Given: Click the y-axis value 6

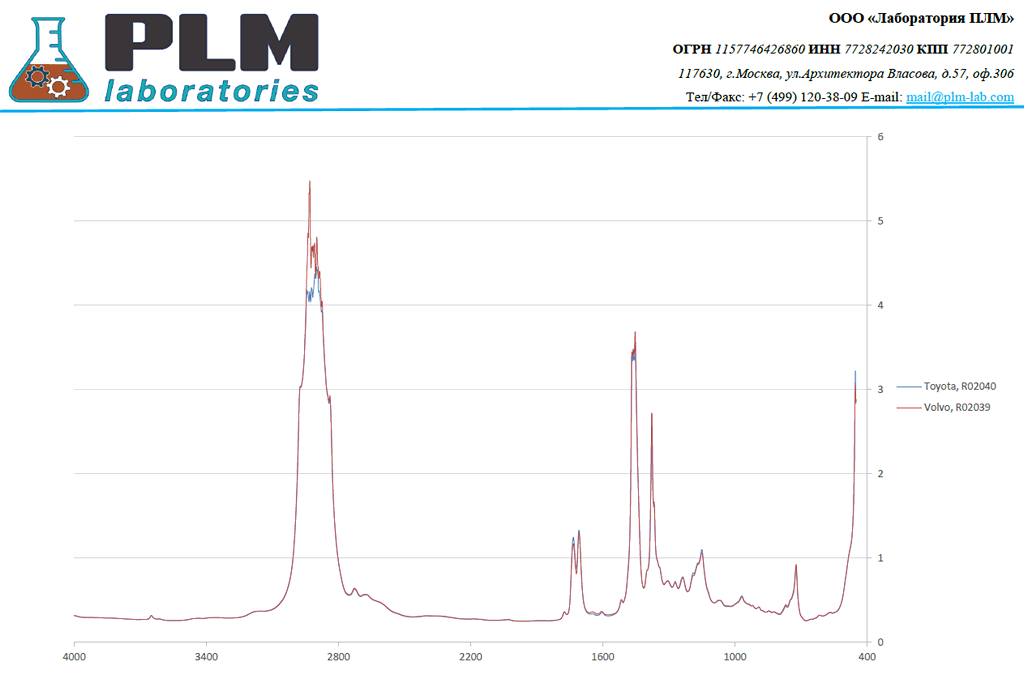Looking at the screenshot, I should (x=880, y=136).
